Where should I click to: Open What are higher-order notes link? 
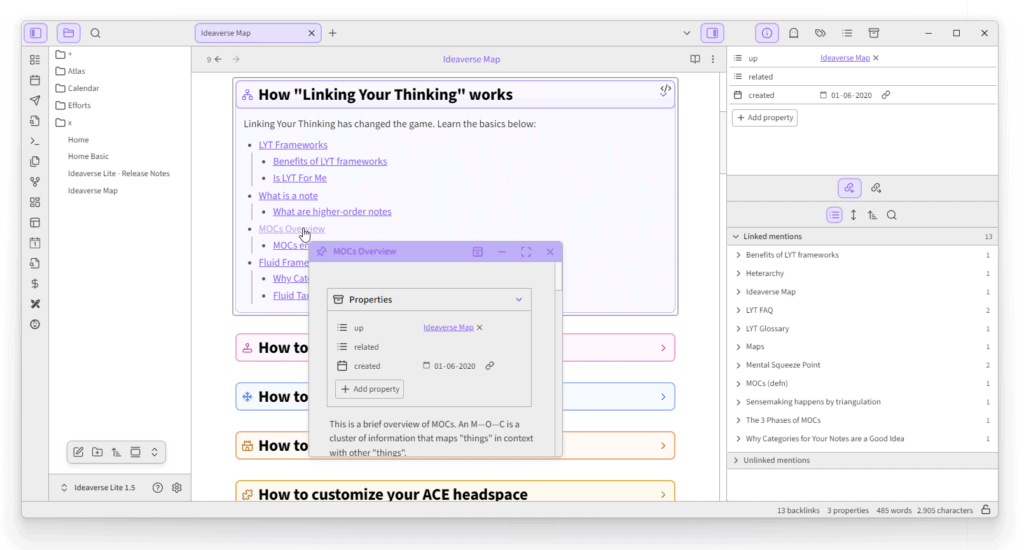click(332, 212)
